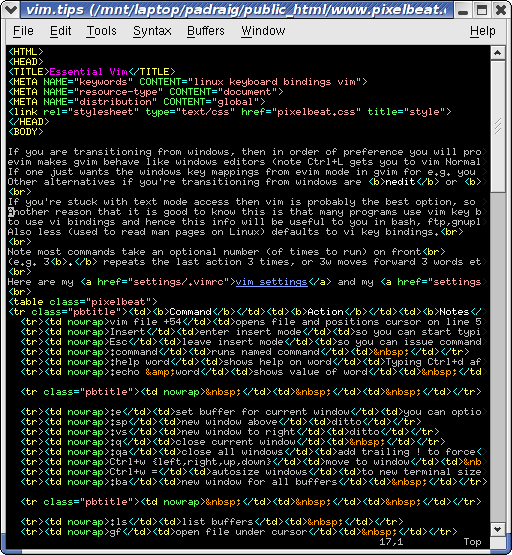Viewport: 512px width, 555px height.
Task: Open the Edit menu
Action: 61,31
